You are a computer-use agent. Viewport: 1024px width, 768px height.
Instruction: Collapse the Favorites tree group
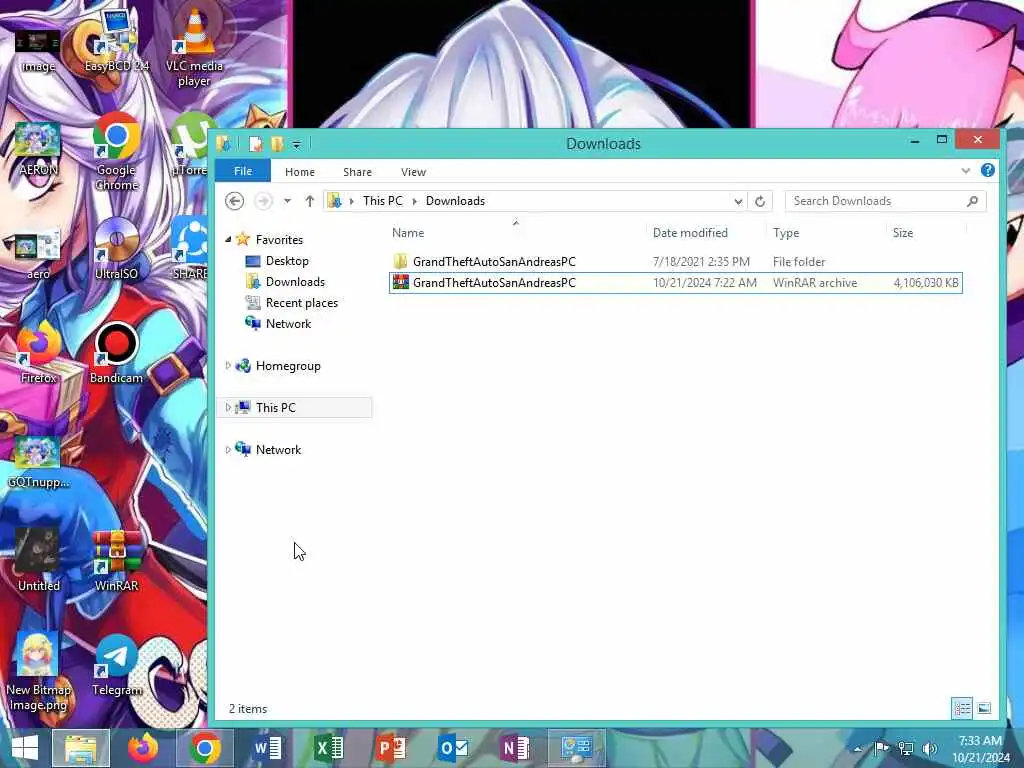coord(228,240)
